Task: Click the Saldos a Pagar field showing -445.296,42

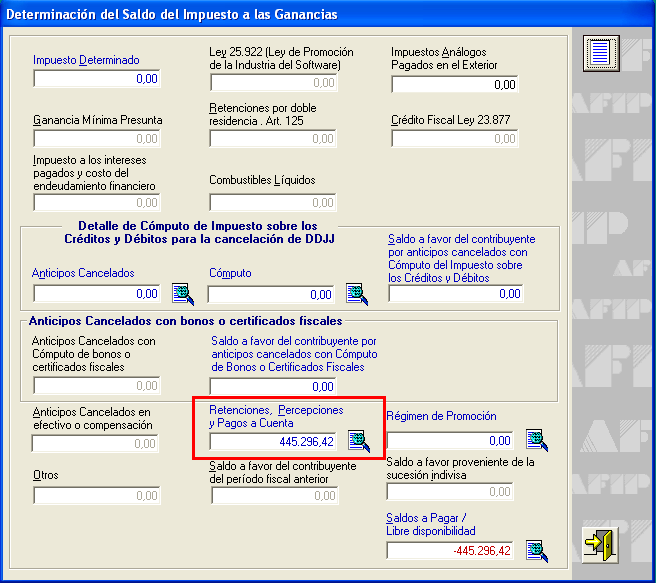Action: (x=450, y=550)
